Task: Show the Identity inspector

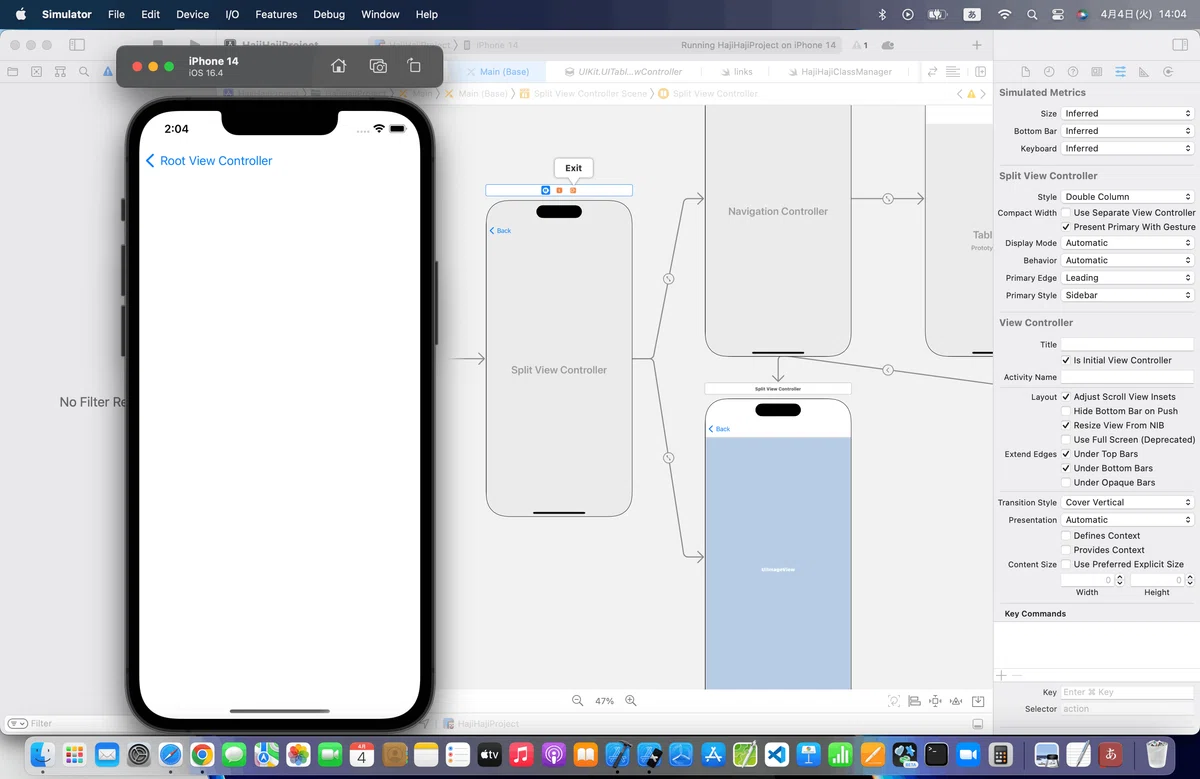Action: [1097, 72]
